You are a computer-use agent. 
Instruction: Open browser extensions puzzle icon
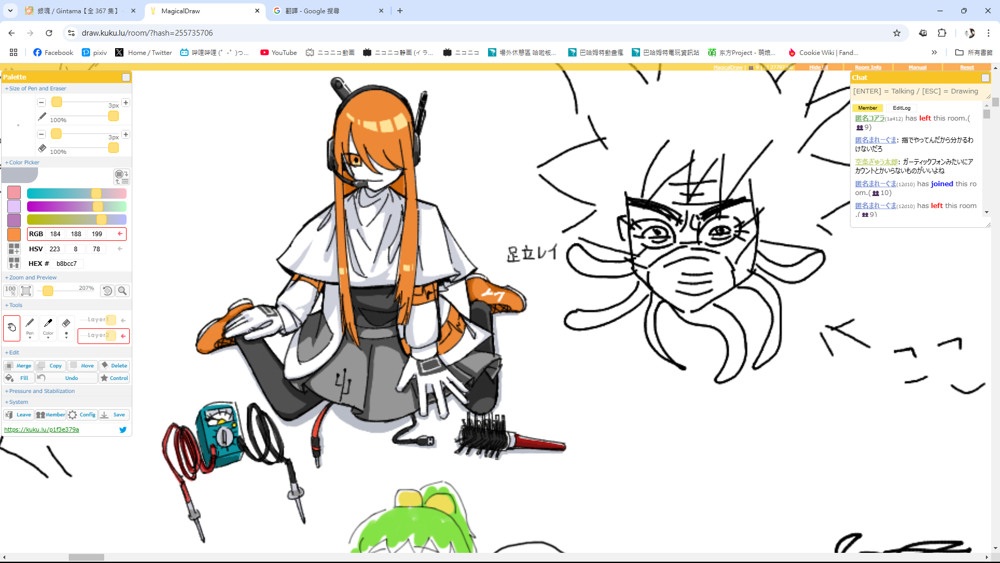pyautogui.click(x=942, y=33)
